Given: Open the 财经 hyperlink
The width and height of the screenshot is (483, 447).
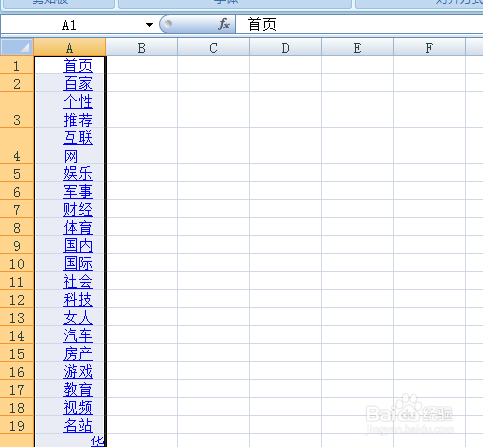Looking at the screenshot, I should point(78,209).
